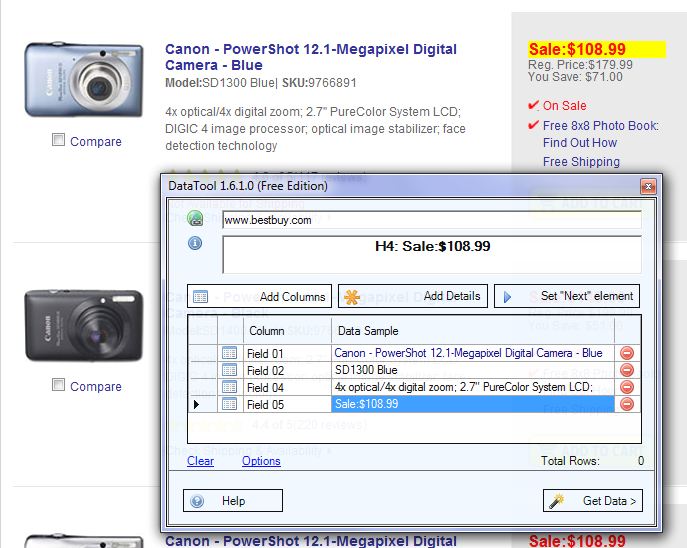Open the Options link
687x548 pixels.
(x=261, y=461)
